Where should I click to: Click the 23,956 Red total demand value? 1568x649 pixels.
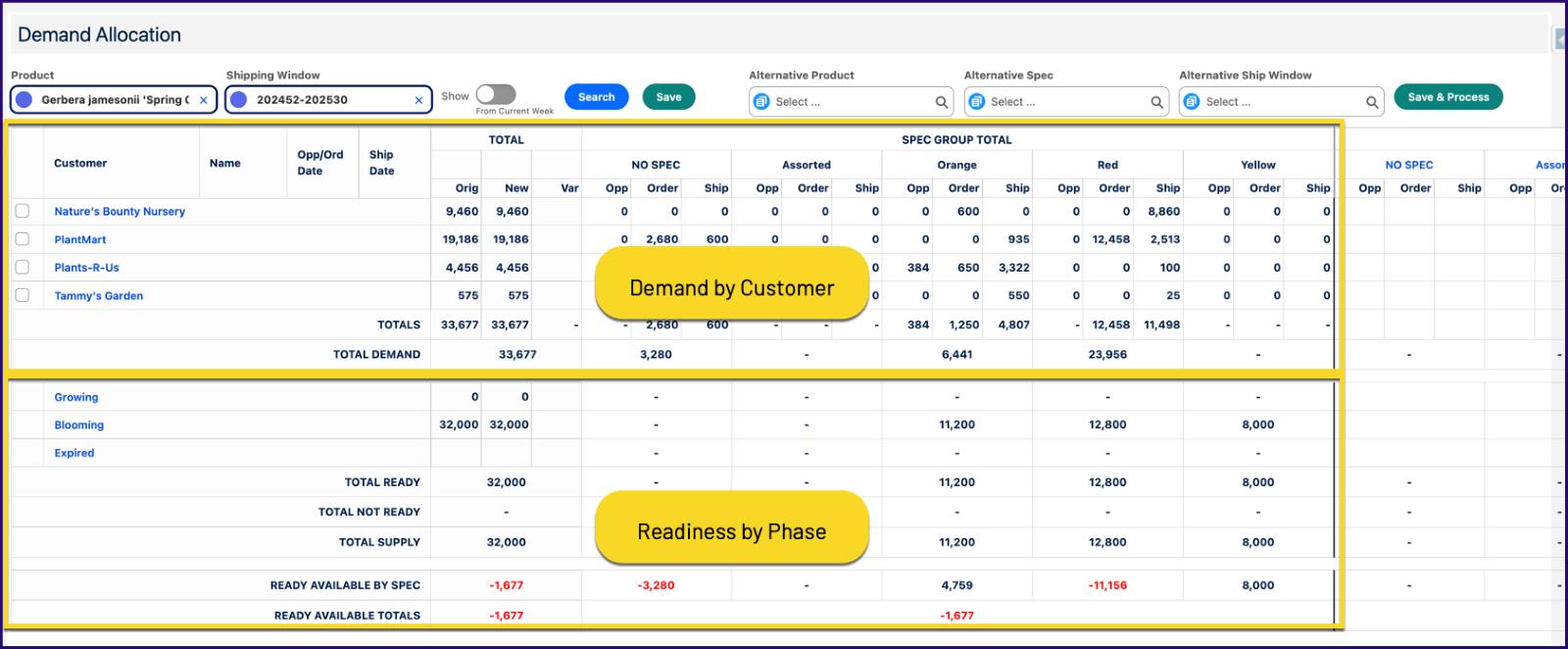(1107, 355)
